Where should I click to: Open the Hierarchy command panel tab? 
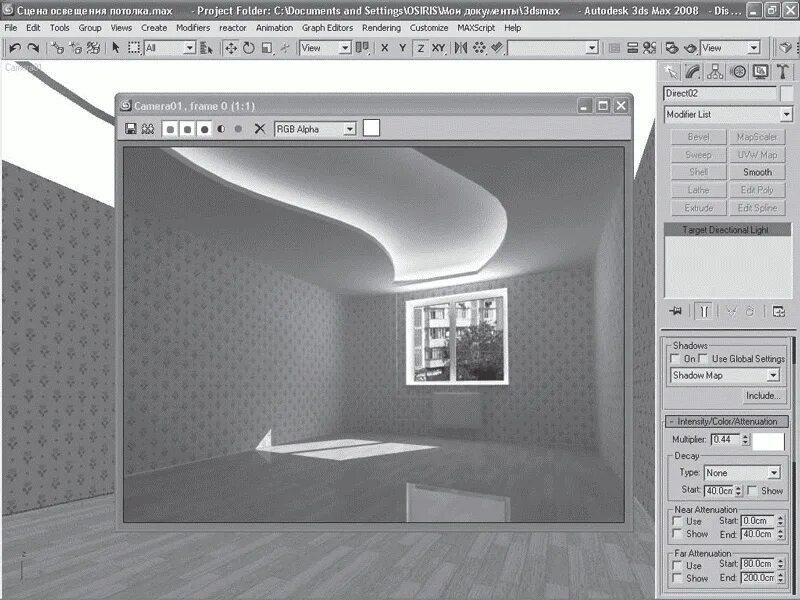[x=715, y=72]
